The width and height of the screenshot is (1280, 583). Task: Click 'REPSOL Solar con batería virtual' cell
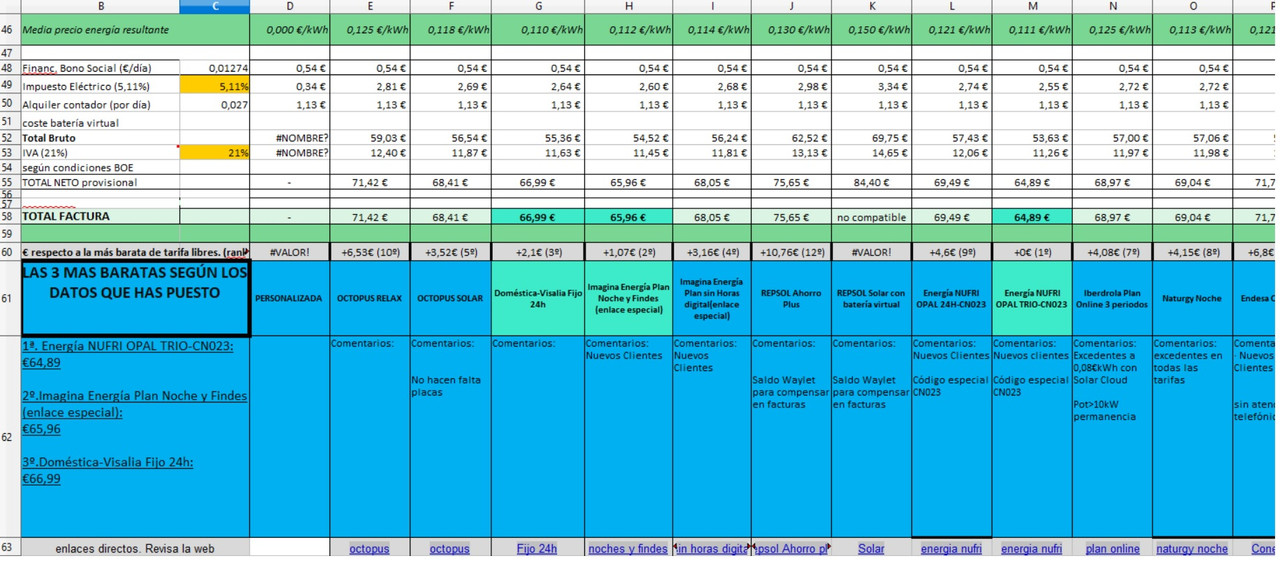tap(871, 299)
